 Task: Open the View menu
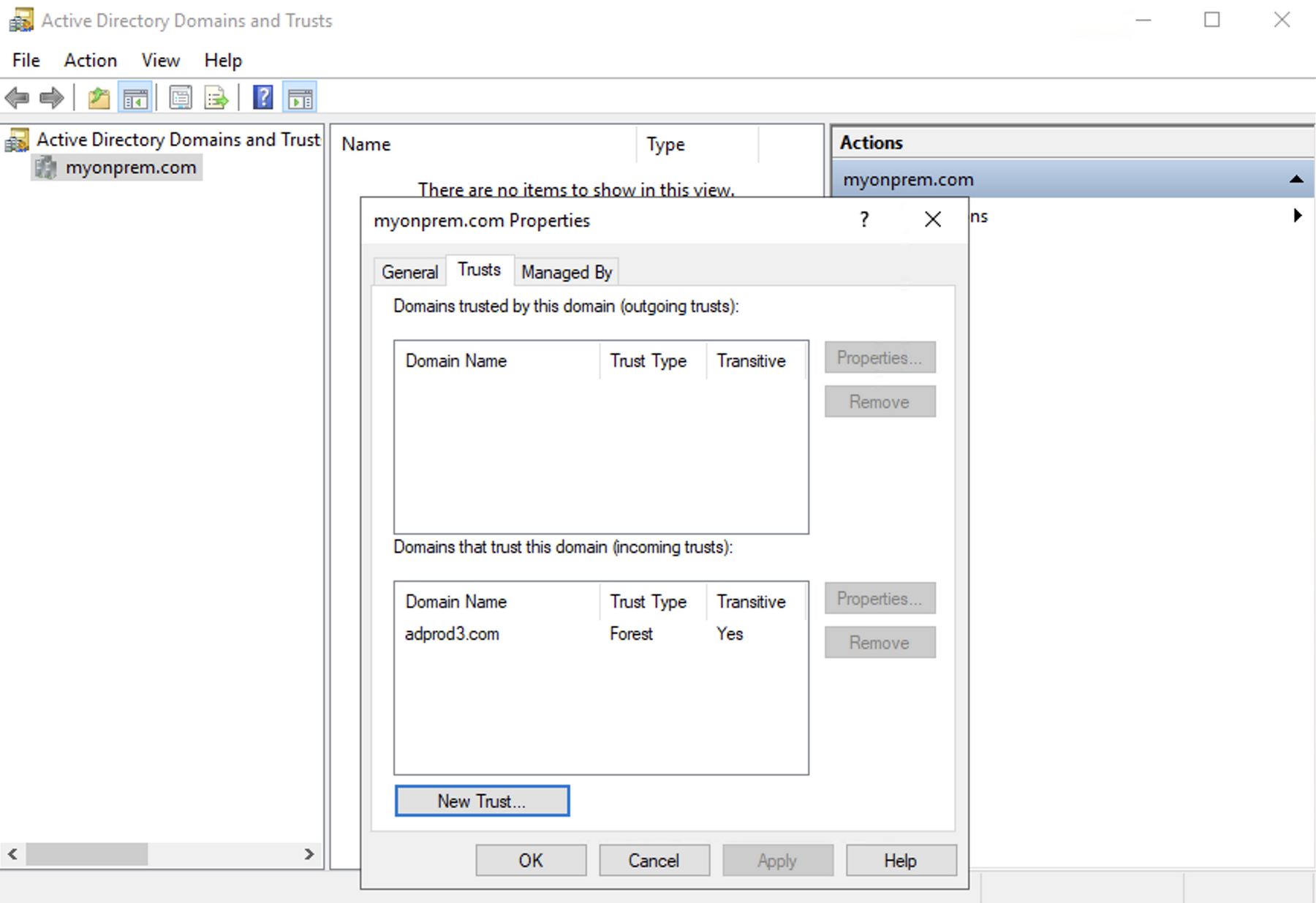(161, 60)
